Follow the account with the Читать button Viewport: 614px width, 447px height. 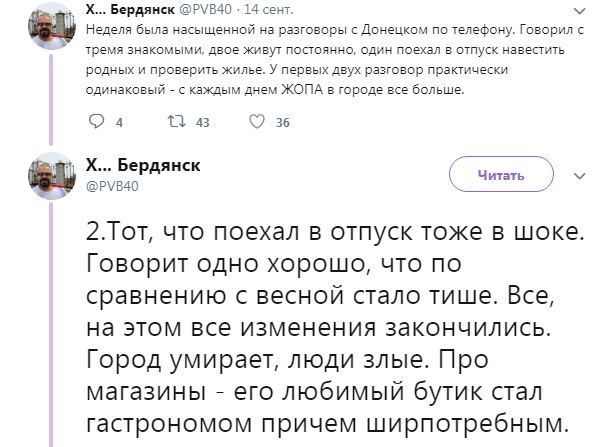tap(501, 174)
